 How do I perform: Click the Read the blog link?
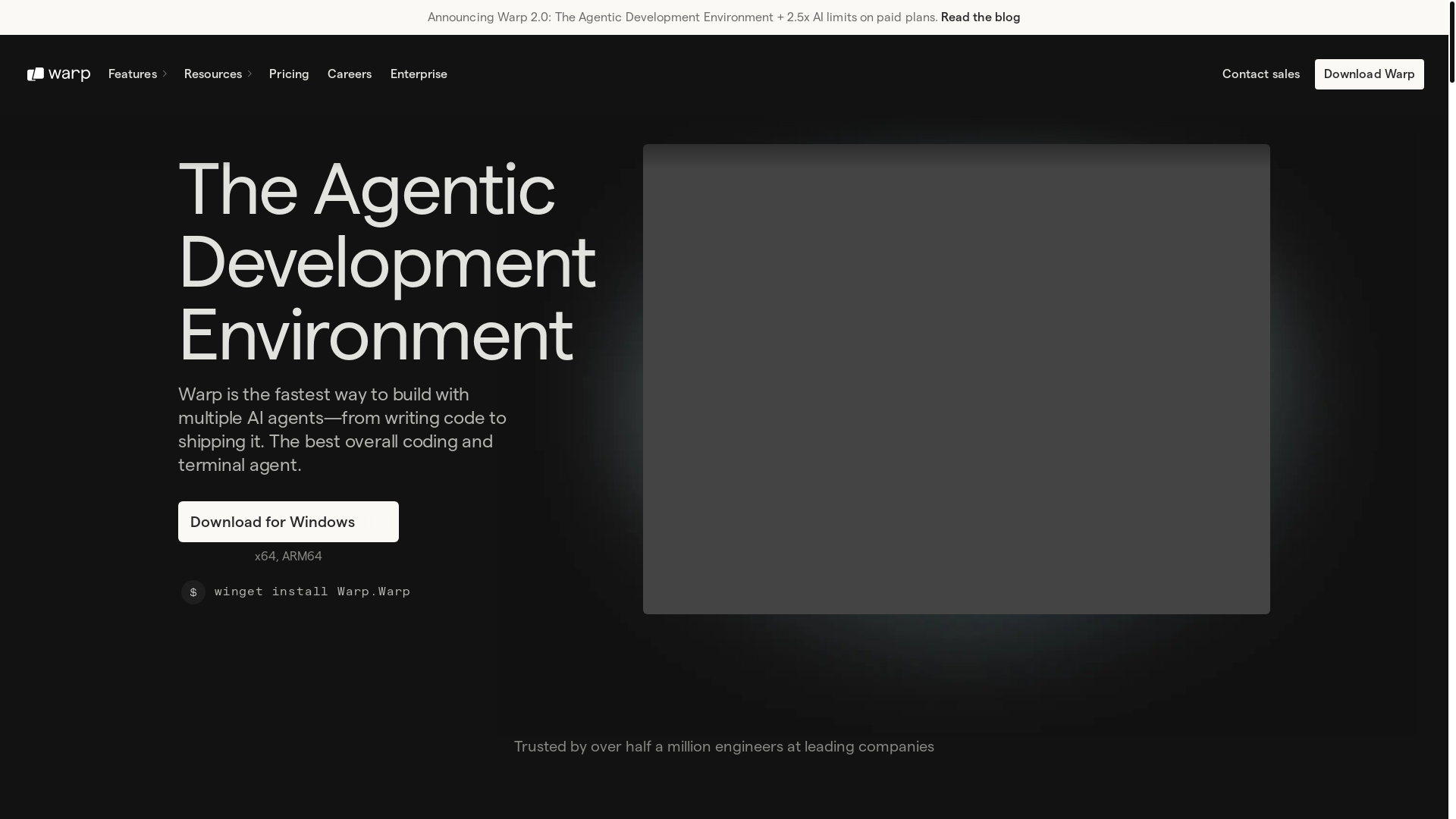pyautogui.click(x=981, y=17)
